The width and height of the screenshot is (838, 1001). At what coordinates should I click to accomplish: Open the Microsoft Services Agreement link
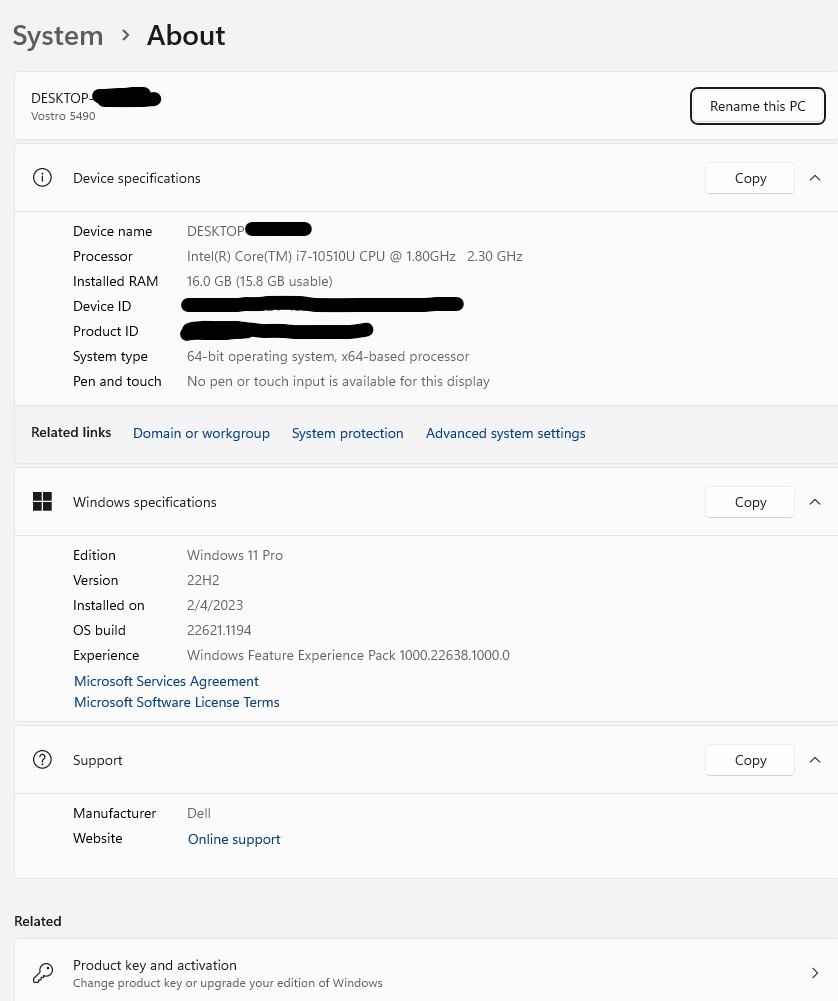click(166, 681)
